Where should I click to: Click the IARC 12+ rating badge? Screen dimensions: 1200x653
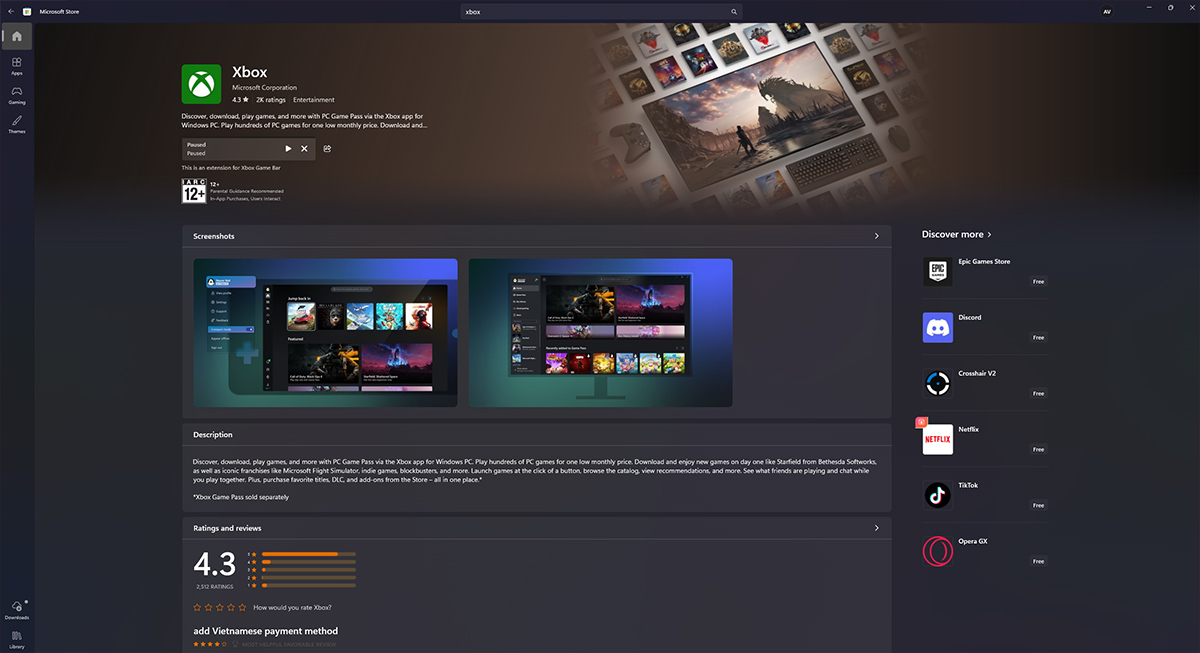pyautogui.click(x=194, y=191)
